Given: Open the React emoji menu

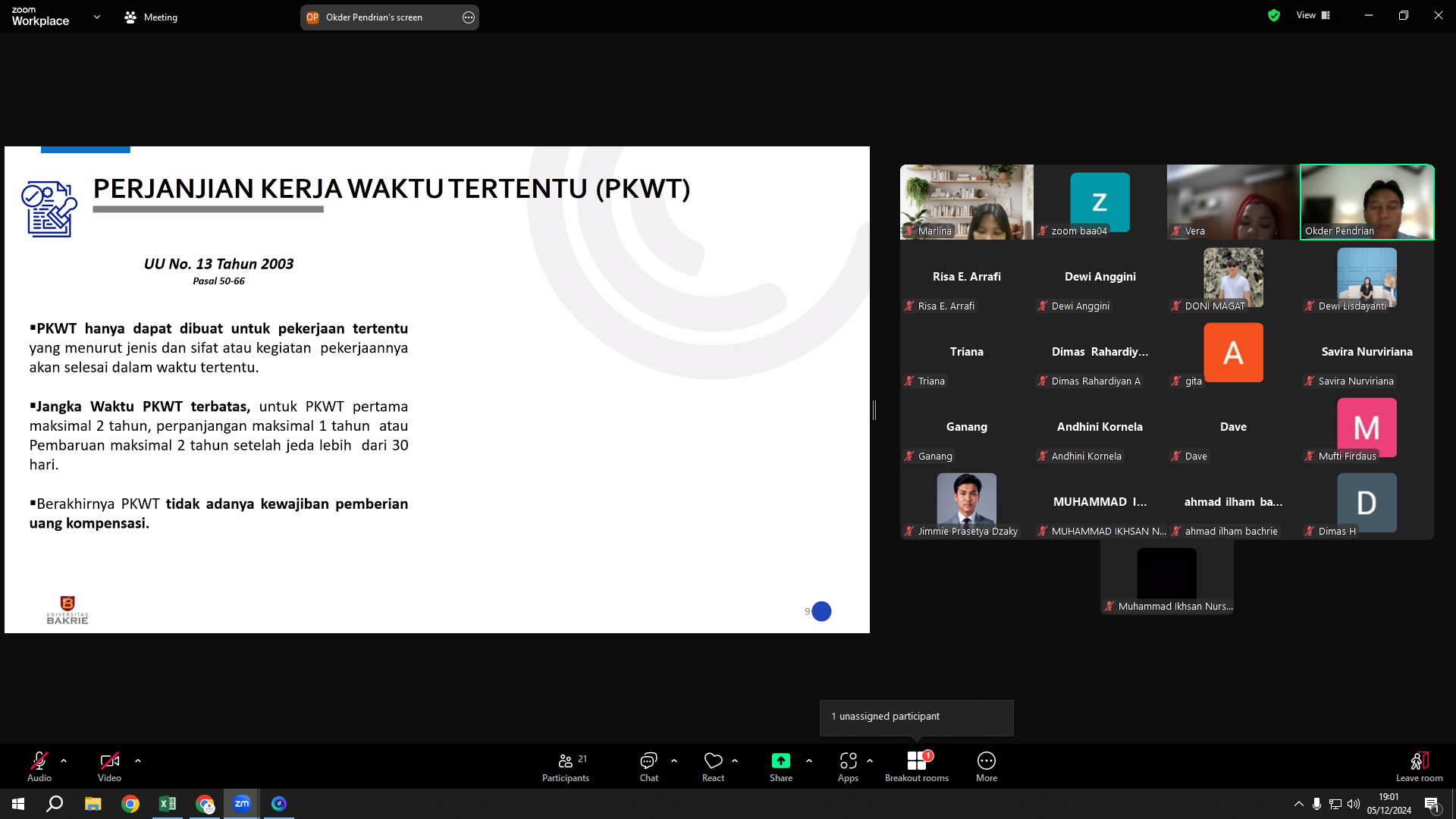Looking at the screenshot, I should pyautogui.click(x=714, y=766).
